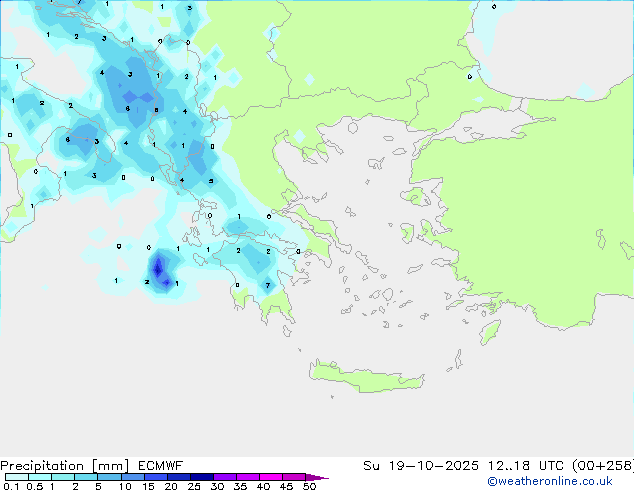Click the '25' legend scale label
This screenshot has height=490, width=634.
(x=194, y=486)
